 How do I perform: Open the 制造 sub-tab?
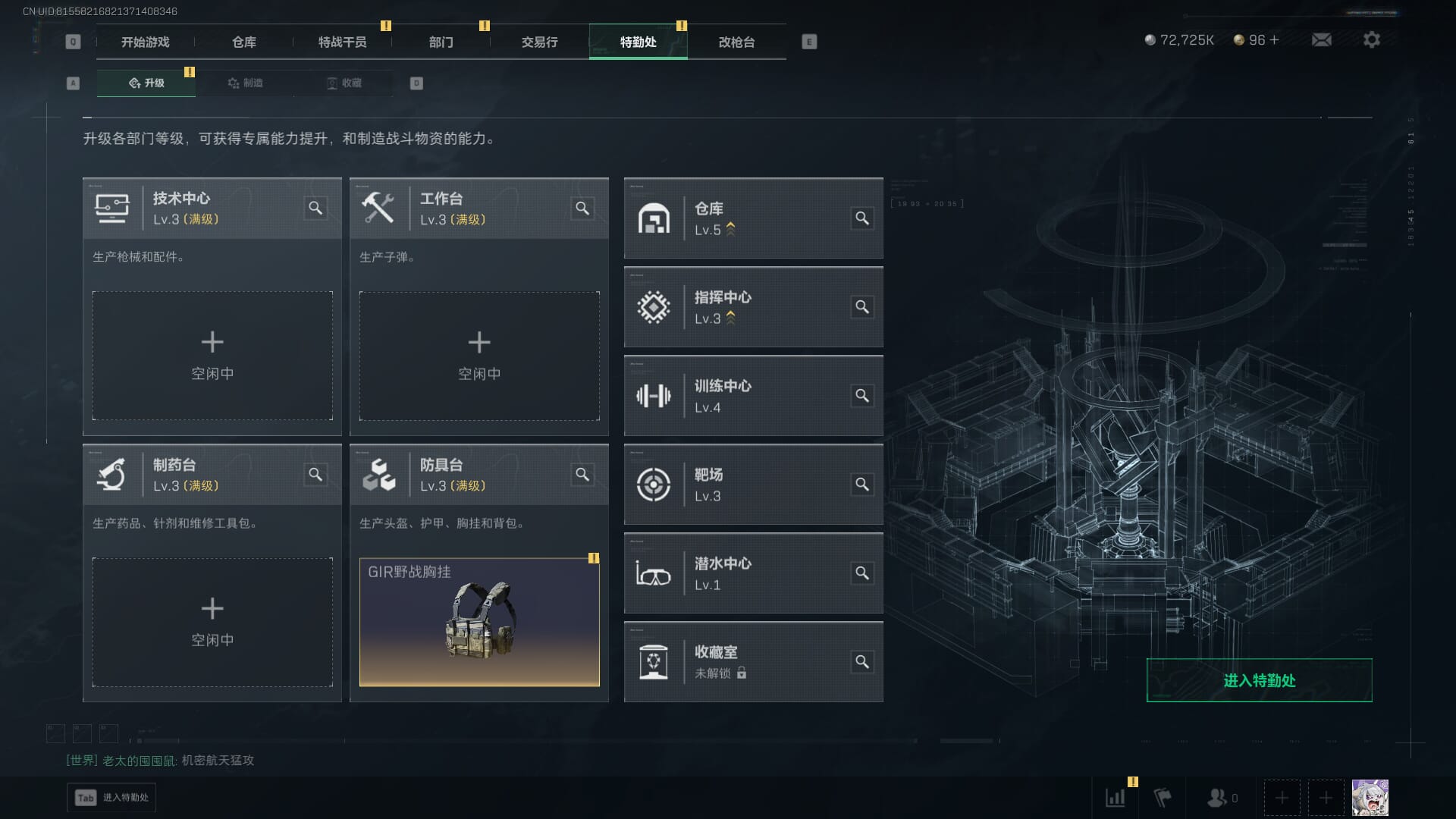click(x=245, y=83)
